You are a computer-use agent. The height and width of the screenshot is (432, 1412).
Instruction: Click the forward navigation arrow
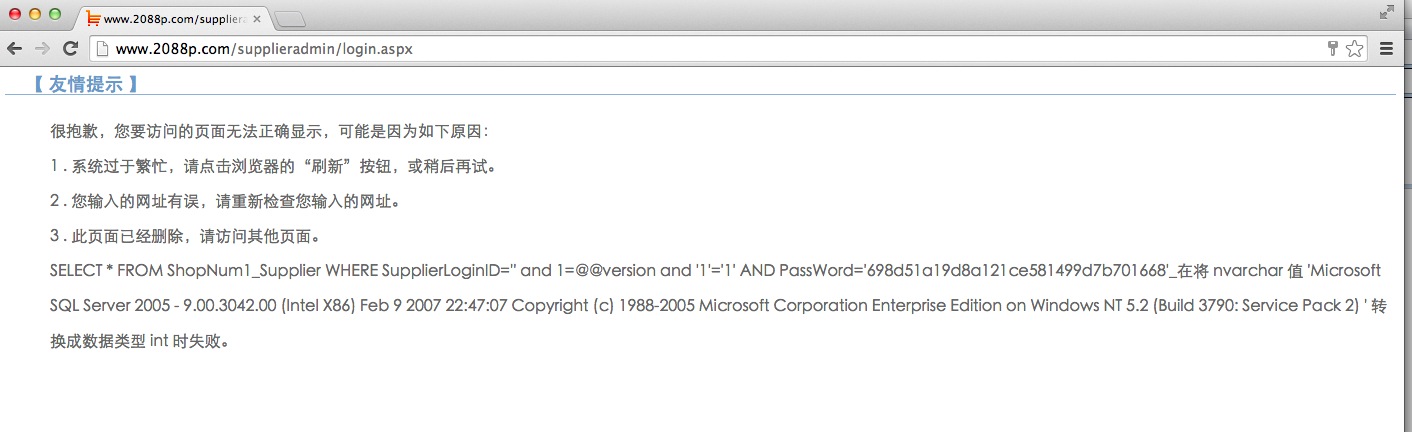point(42,48)
